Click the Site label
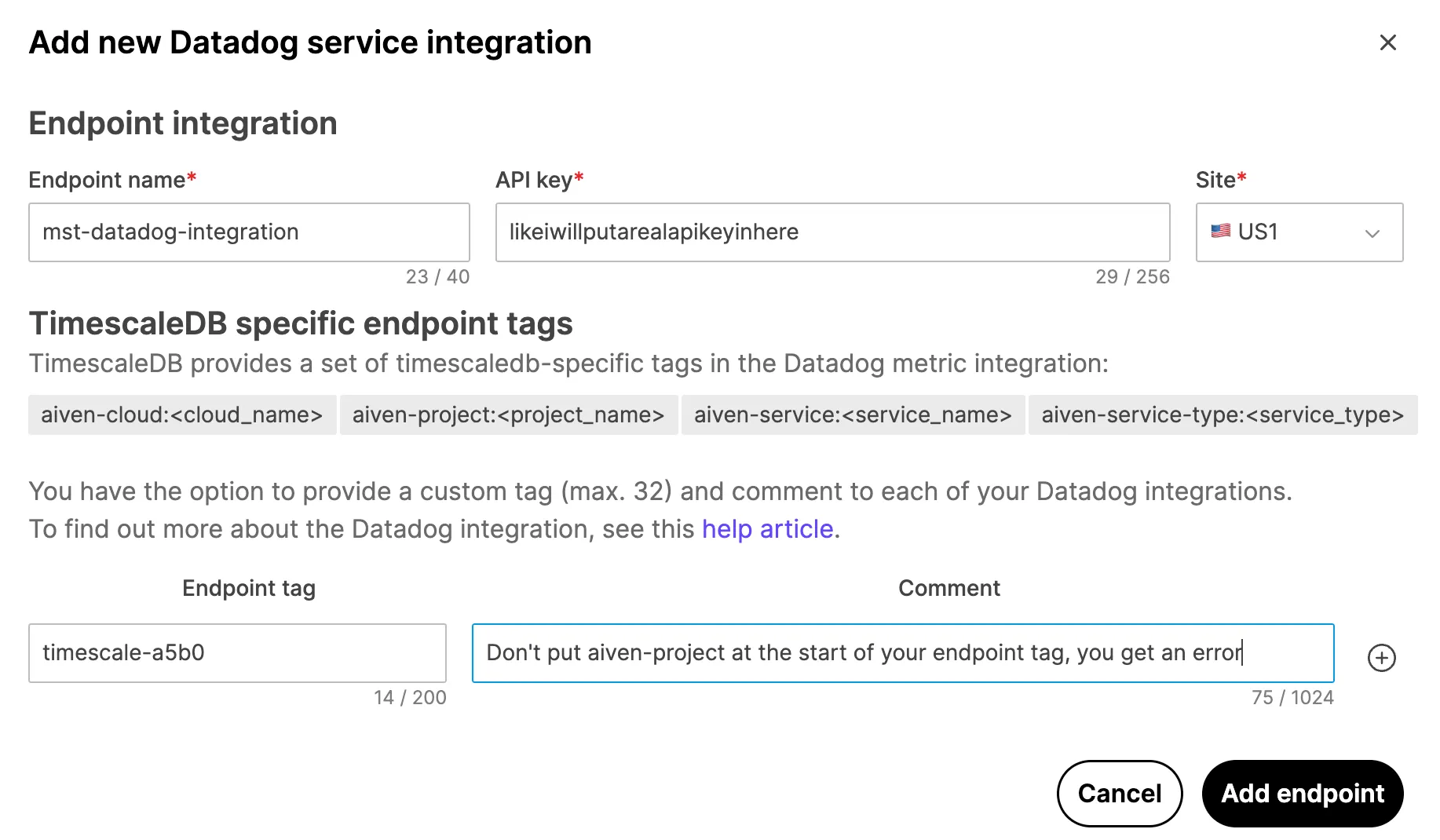 (x=1221, y=180)
